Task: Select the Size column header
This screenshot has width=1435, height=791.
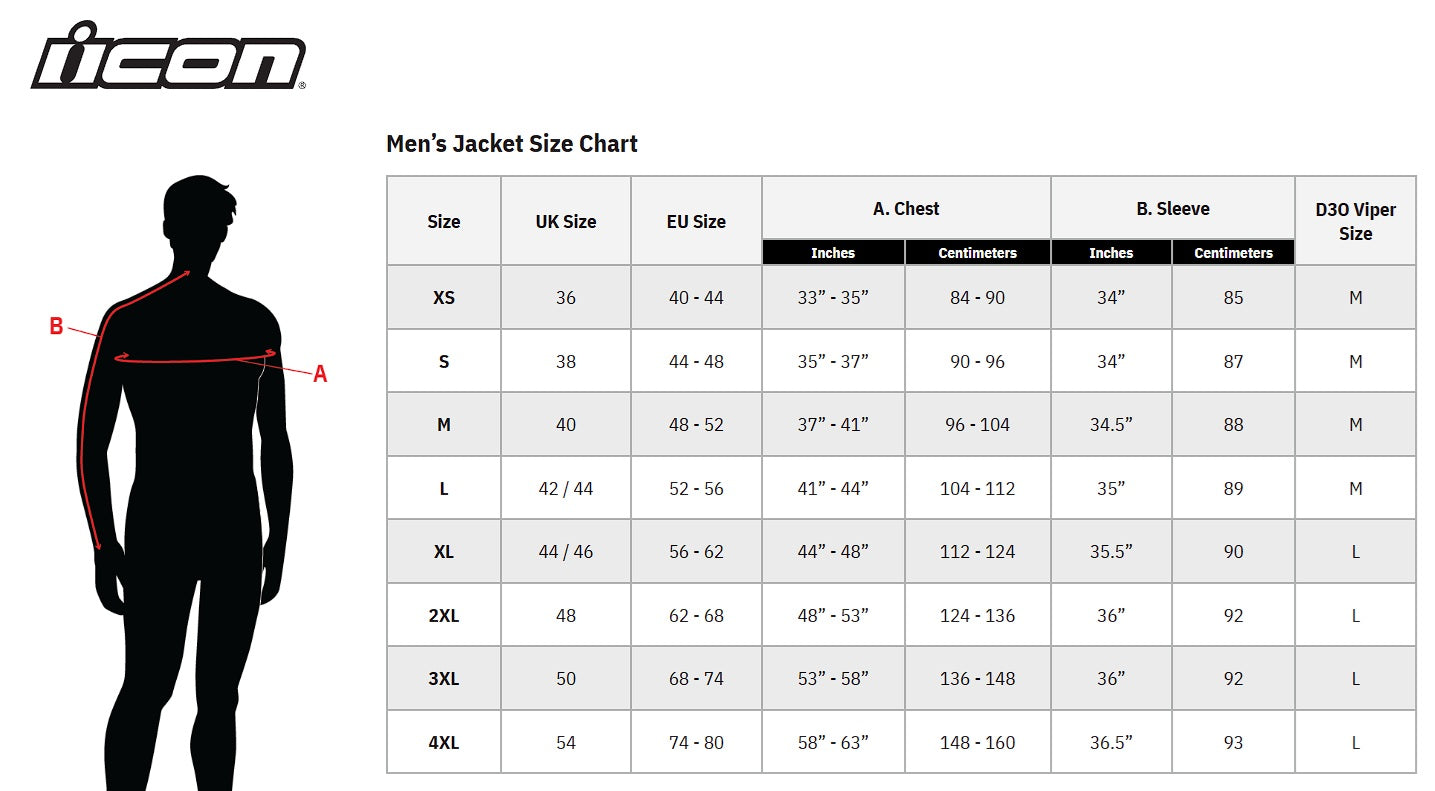Action: point(444,221)
